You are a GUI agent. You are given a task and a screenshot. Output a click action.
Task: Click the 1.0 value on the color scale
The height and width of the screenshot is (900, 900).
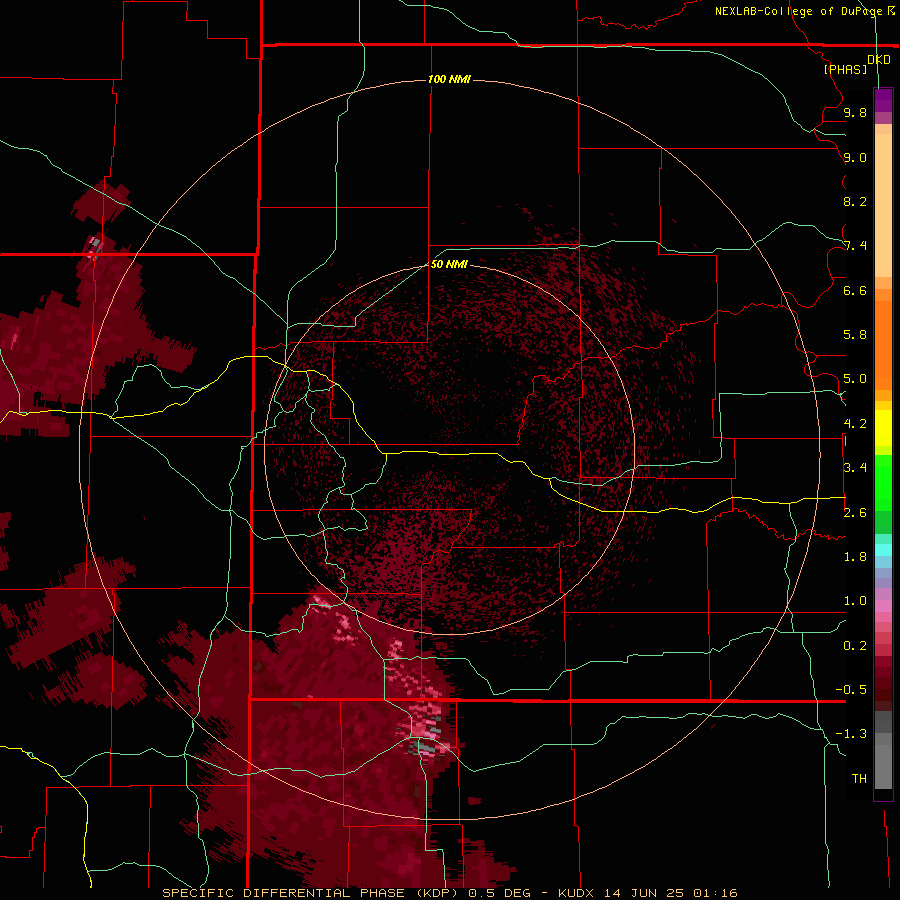855,601
